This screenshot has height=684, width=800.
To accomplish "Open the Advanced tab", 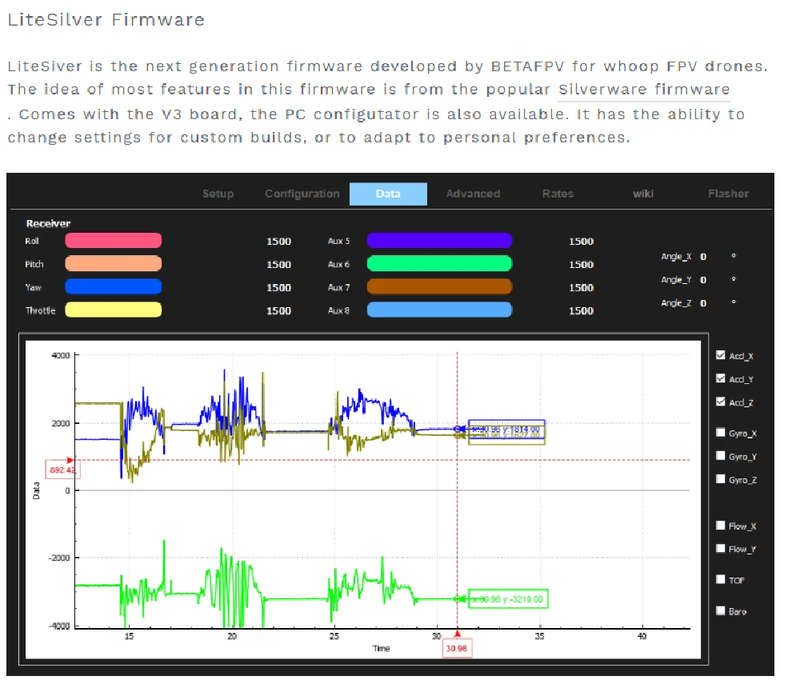I will pyautogui.click(x=473, y=194).
